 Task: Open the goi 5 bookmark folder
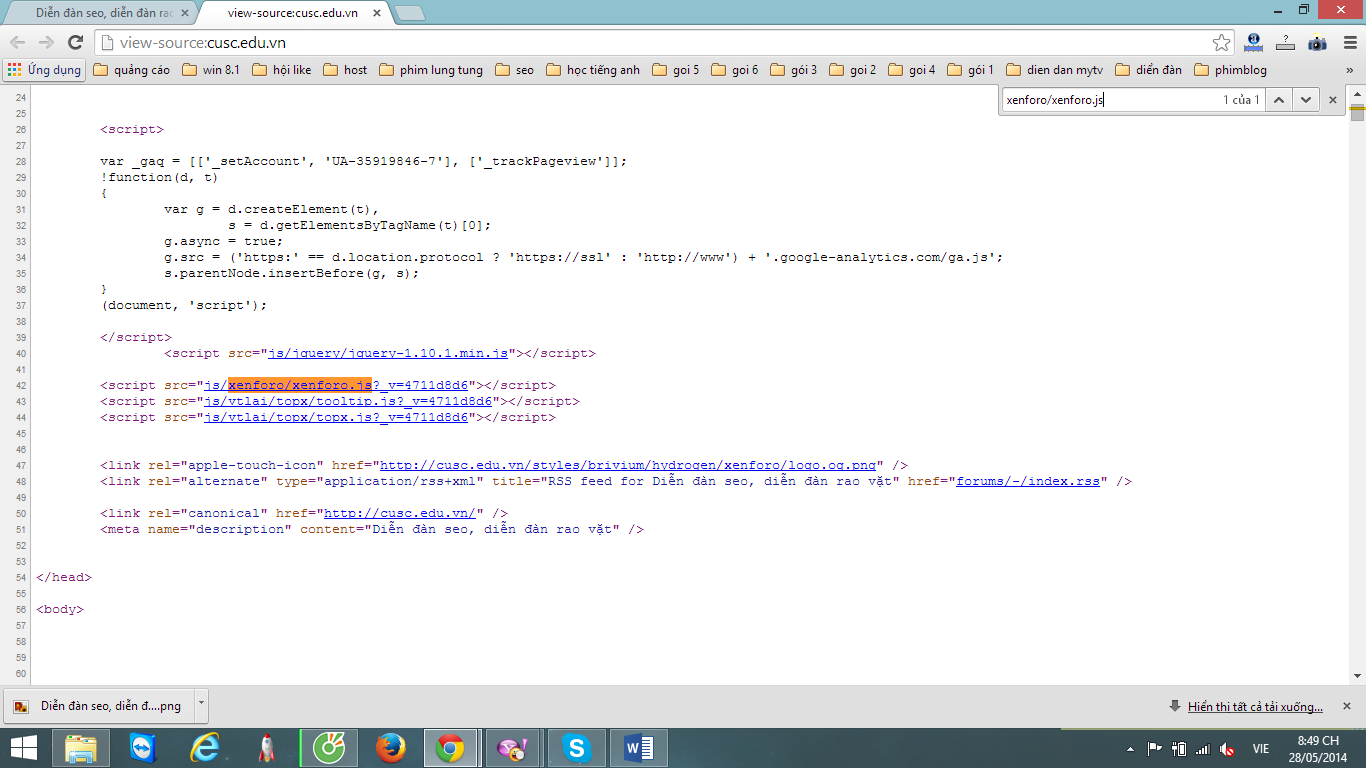(x=675, y=70)
